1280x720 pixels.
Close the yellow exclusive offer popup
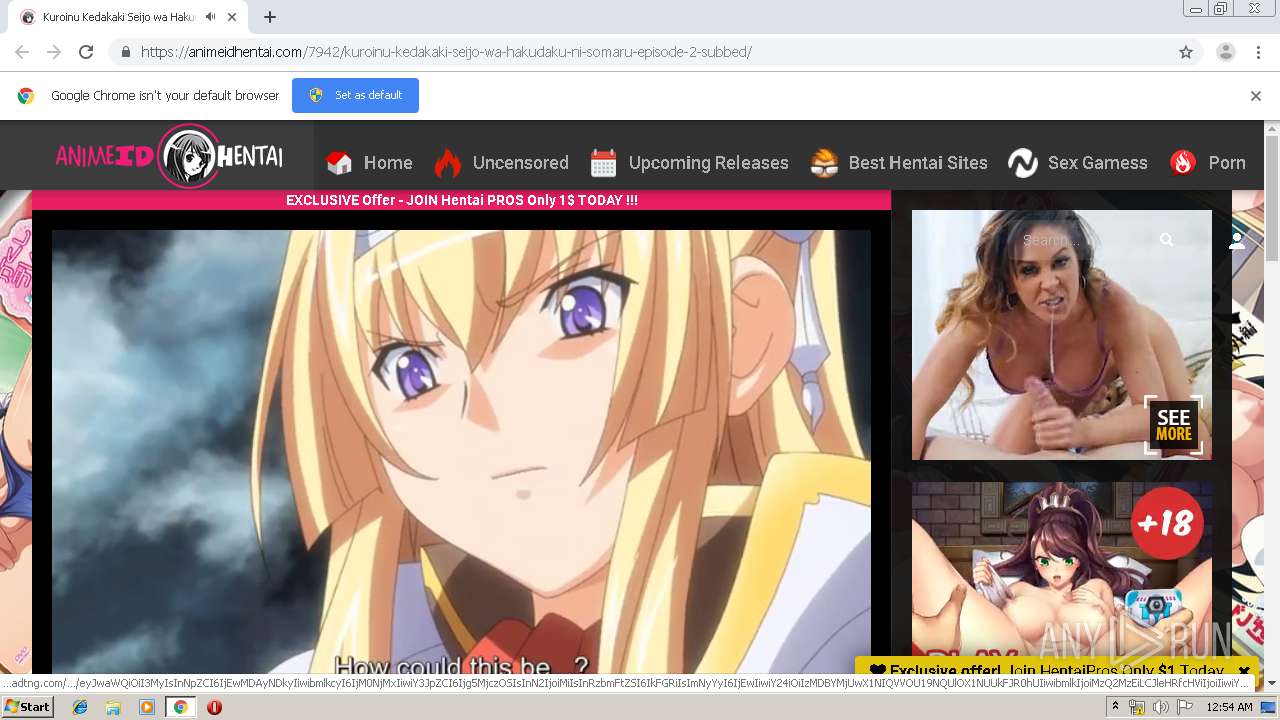pyautogui.click(x=1244, y=671)
